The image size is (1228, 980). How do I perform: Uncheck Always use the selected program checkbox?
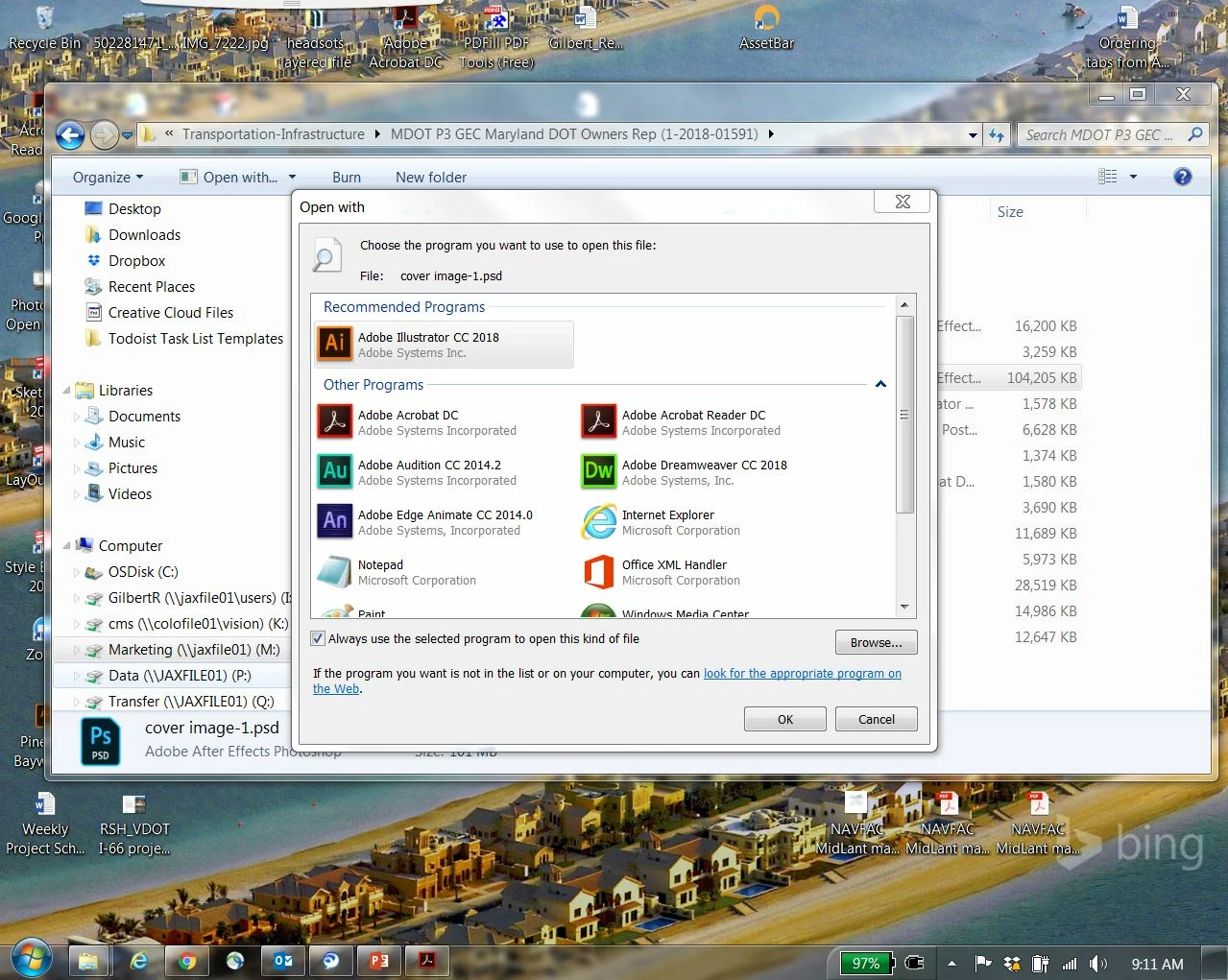[x=318, y=638]
